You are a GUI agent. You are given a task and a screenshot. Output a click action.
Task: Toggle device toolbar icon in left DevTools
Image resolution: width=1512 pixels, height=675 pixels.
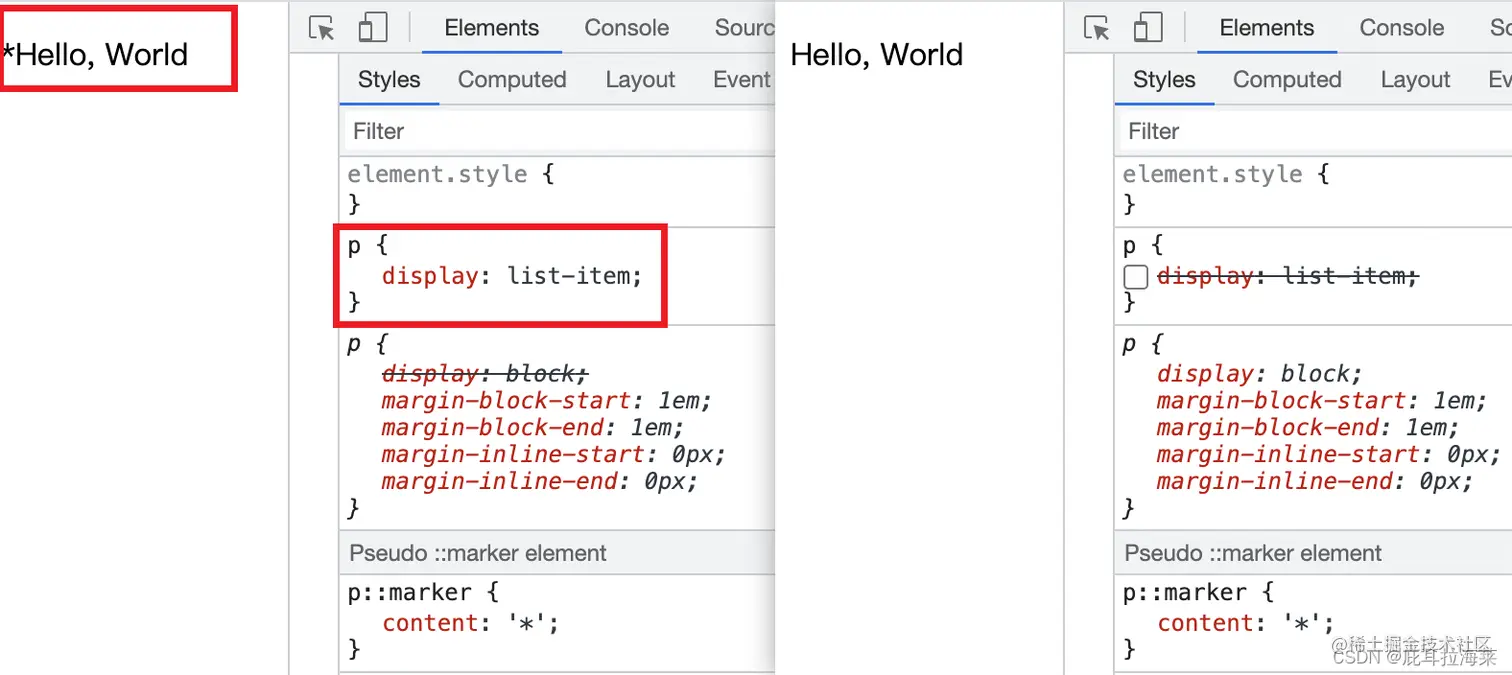(x=373, y=28)
